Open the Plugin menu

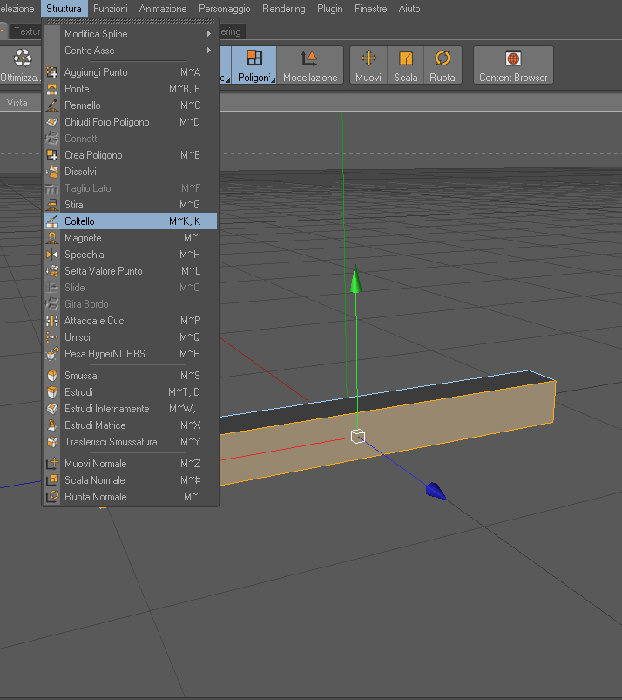[330, 8]
